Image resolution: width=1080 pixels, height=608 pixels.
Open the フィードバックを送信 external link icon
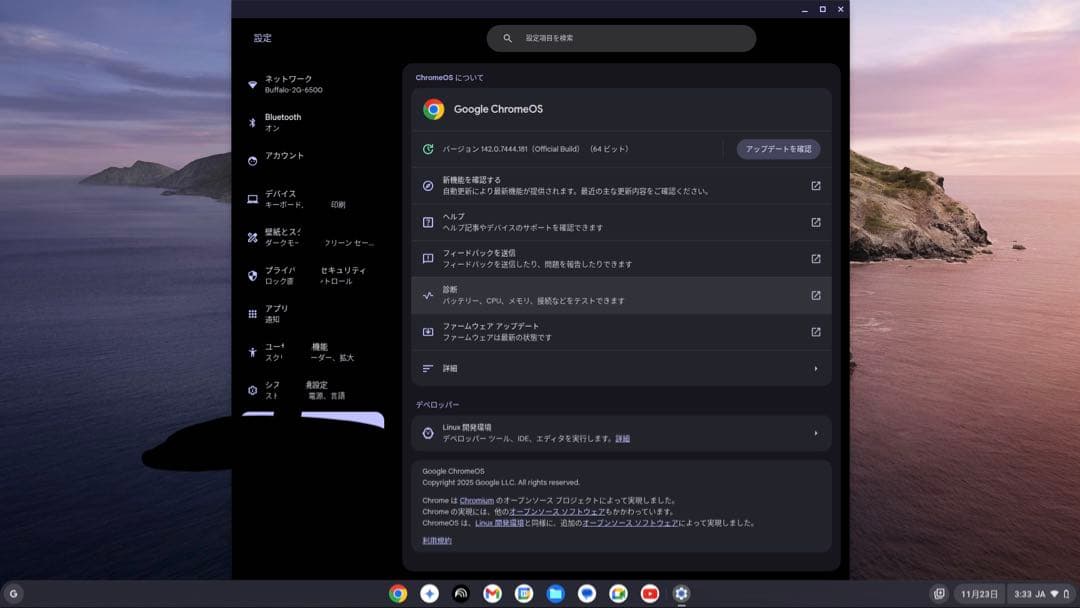815,258
